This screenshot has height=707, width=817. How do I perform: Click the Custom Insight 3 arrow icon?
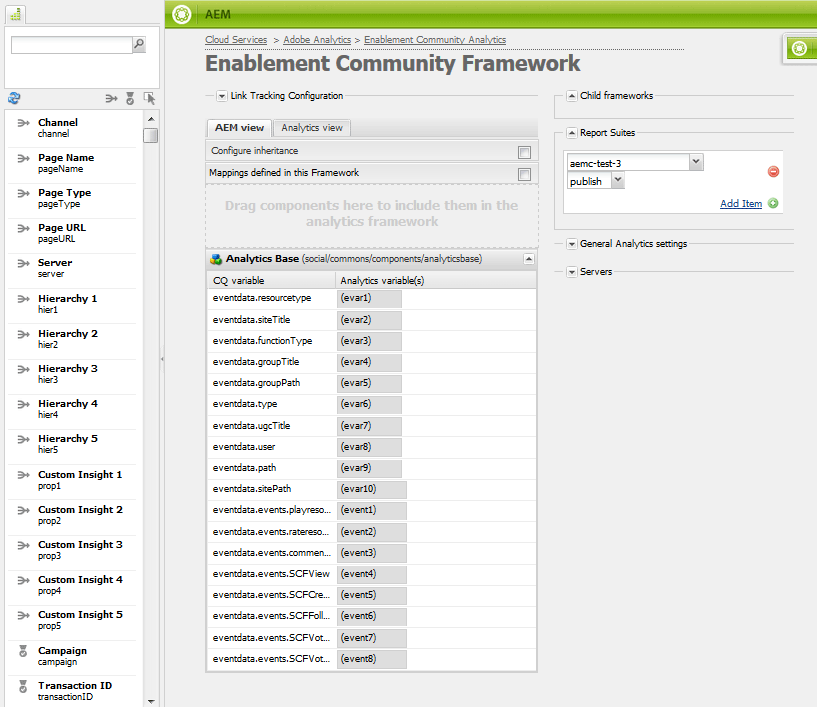(x=23, y=545)
